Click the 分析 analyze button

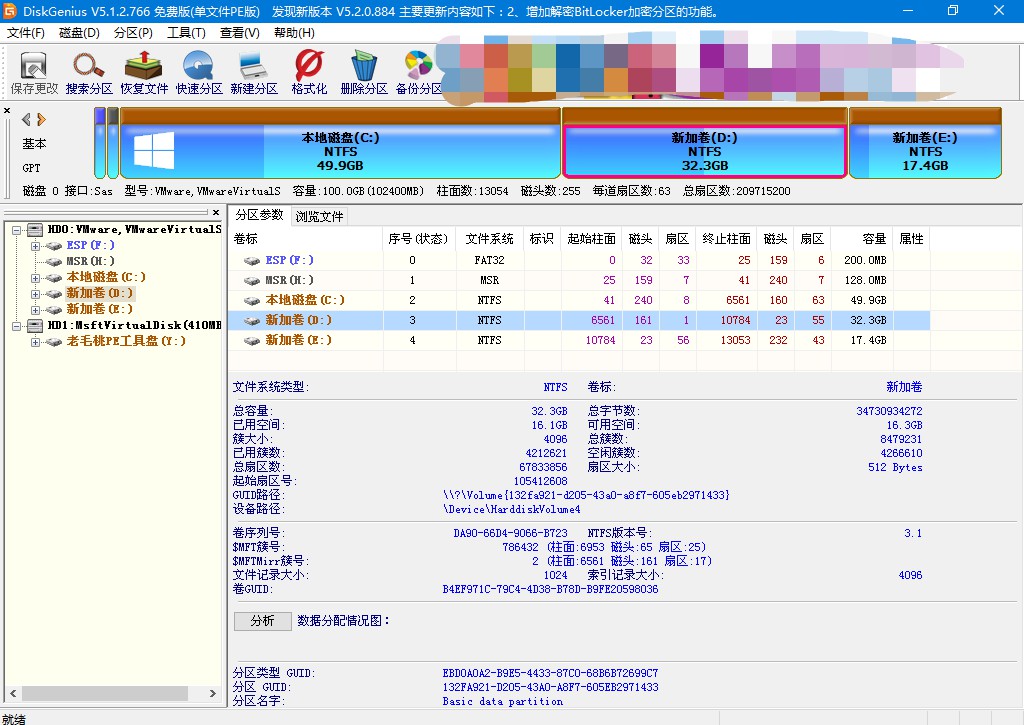coord(263,620)
